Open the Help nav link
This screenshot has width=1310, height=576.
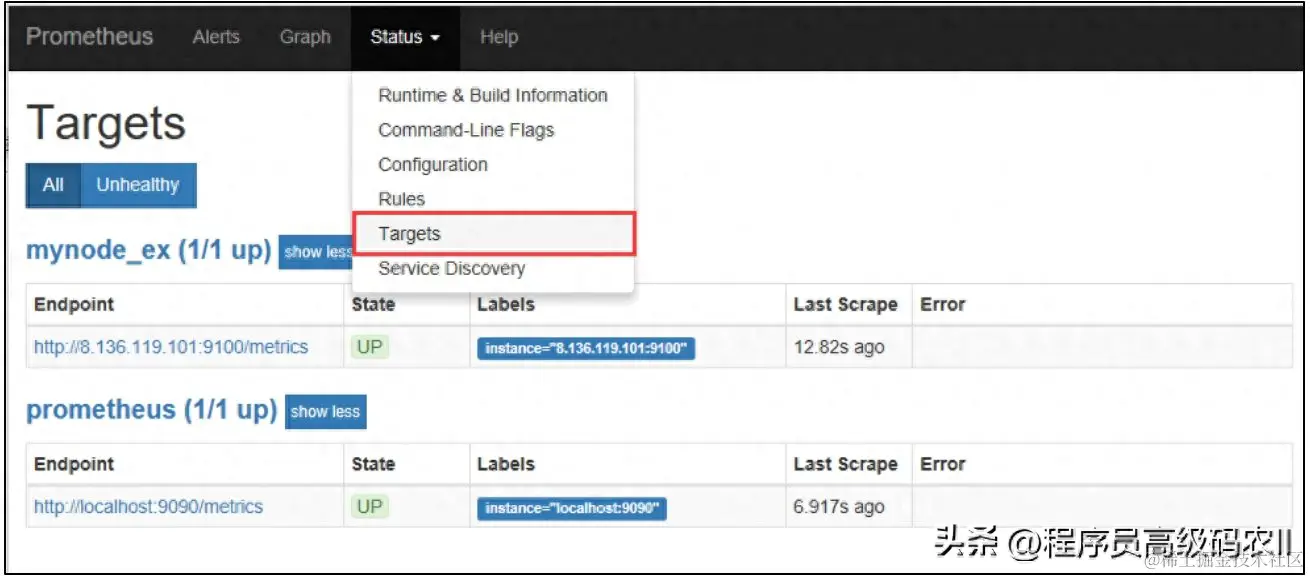click(x=499, y=37)
